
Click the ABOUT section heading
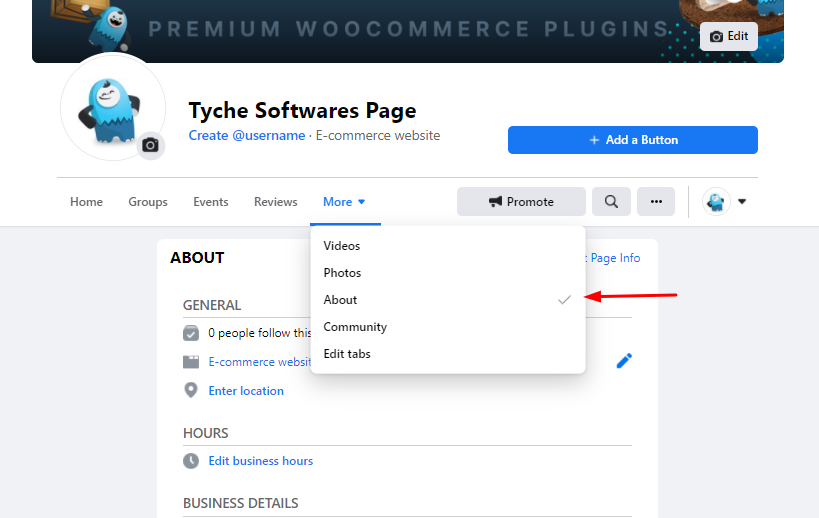click(x=197, y=258)
